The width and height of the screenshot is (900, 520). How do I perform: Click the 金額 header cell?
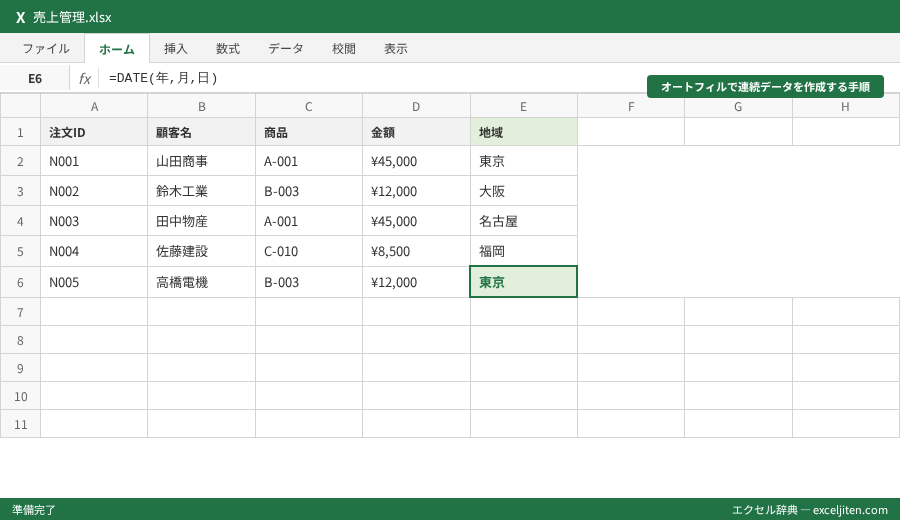pyautogui.click(x=416, y=132)
